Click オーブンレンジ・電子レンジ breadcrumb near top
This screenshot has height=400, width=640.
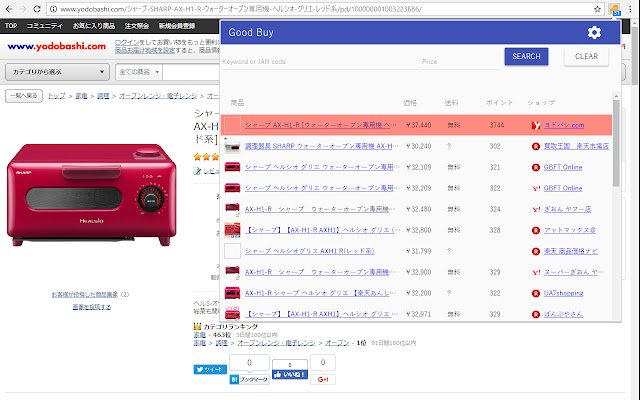(158, 96)
